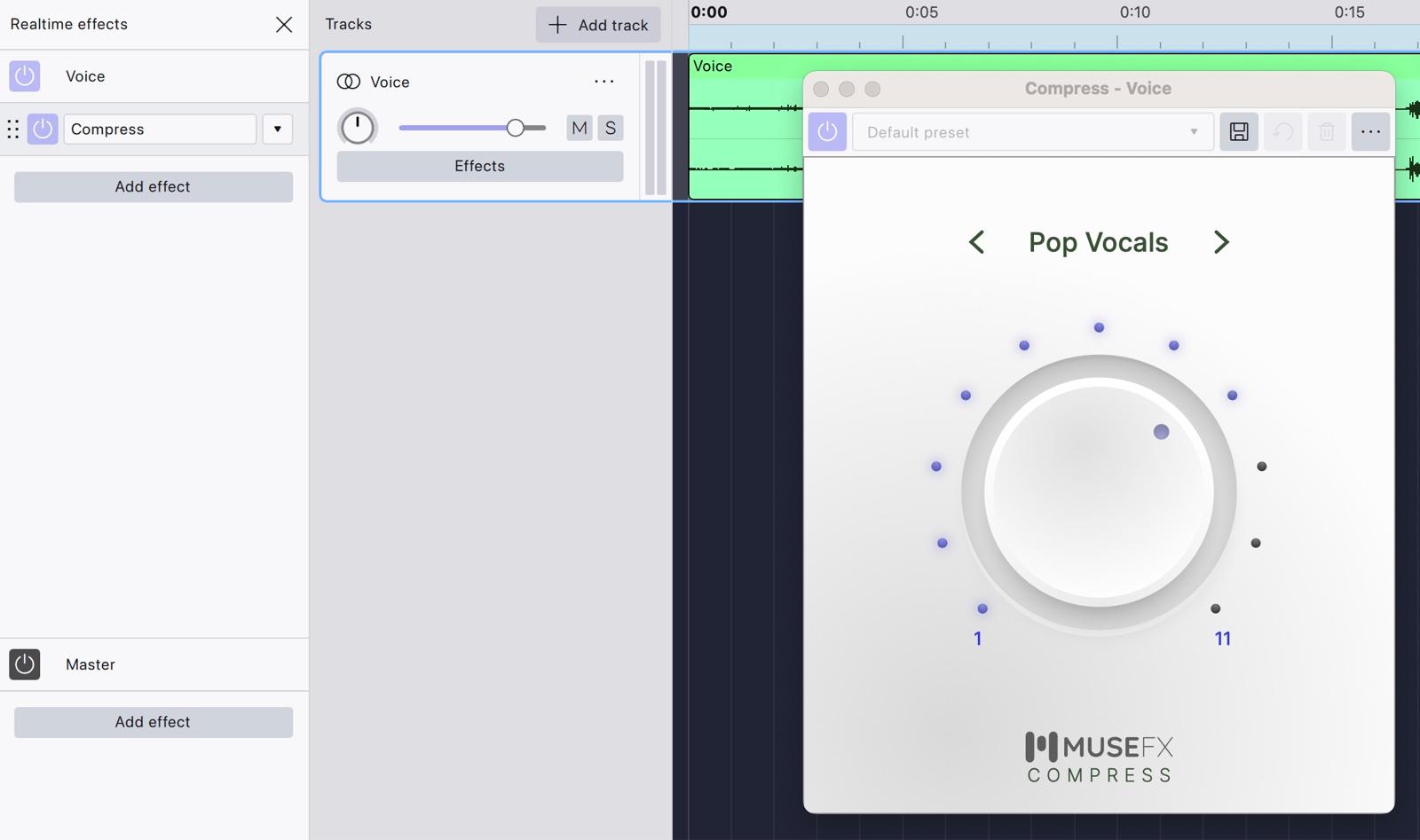1420x840 pixels.
Task: Click the 0:10 mark on the timeline ruler
Action: click(1135, 12)
